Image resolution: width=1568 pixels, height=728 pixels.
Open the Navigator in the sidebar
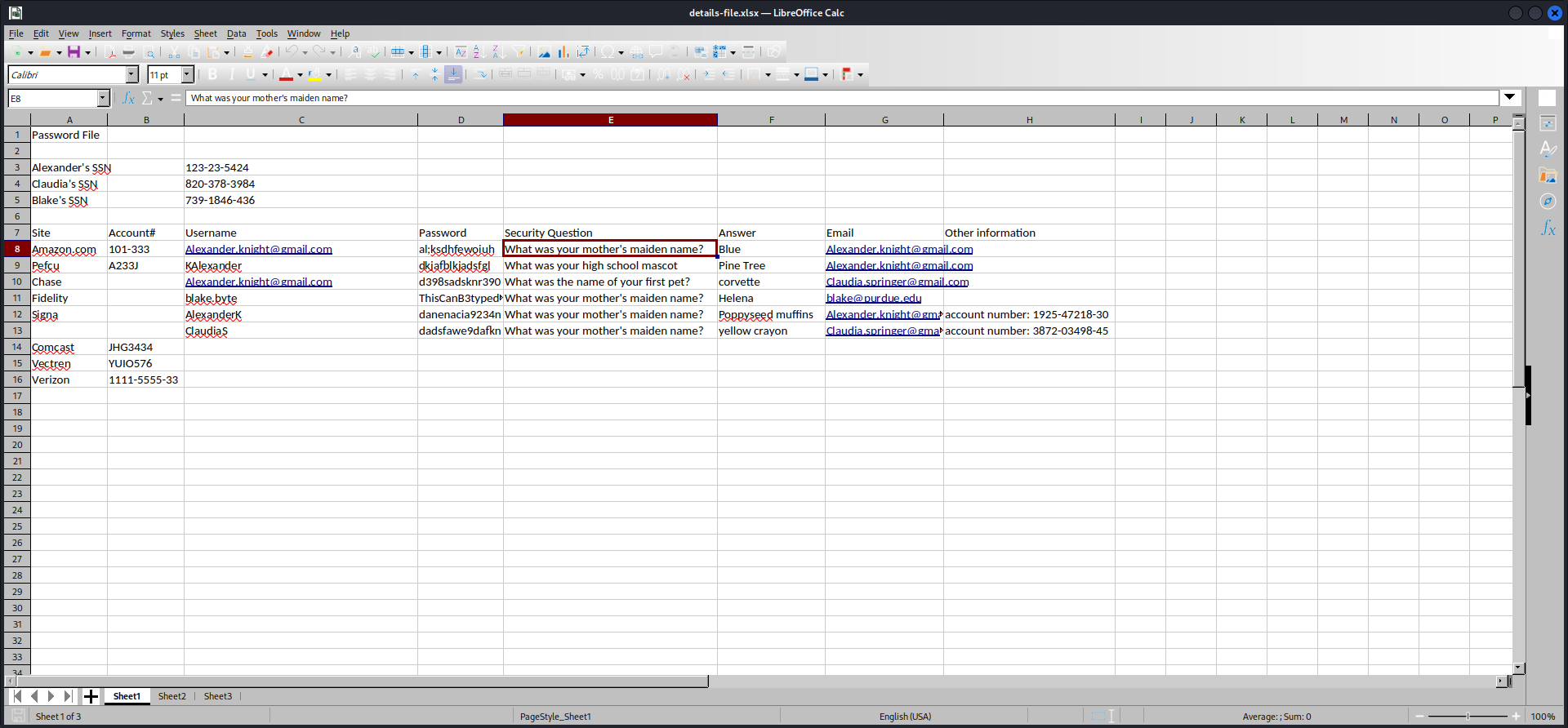tap(1548, 202)
